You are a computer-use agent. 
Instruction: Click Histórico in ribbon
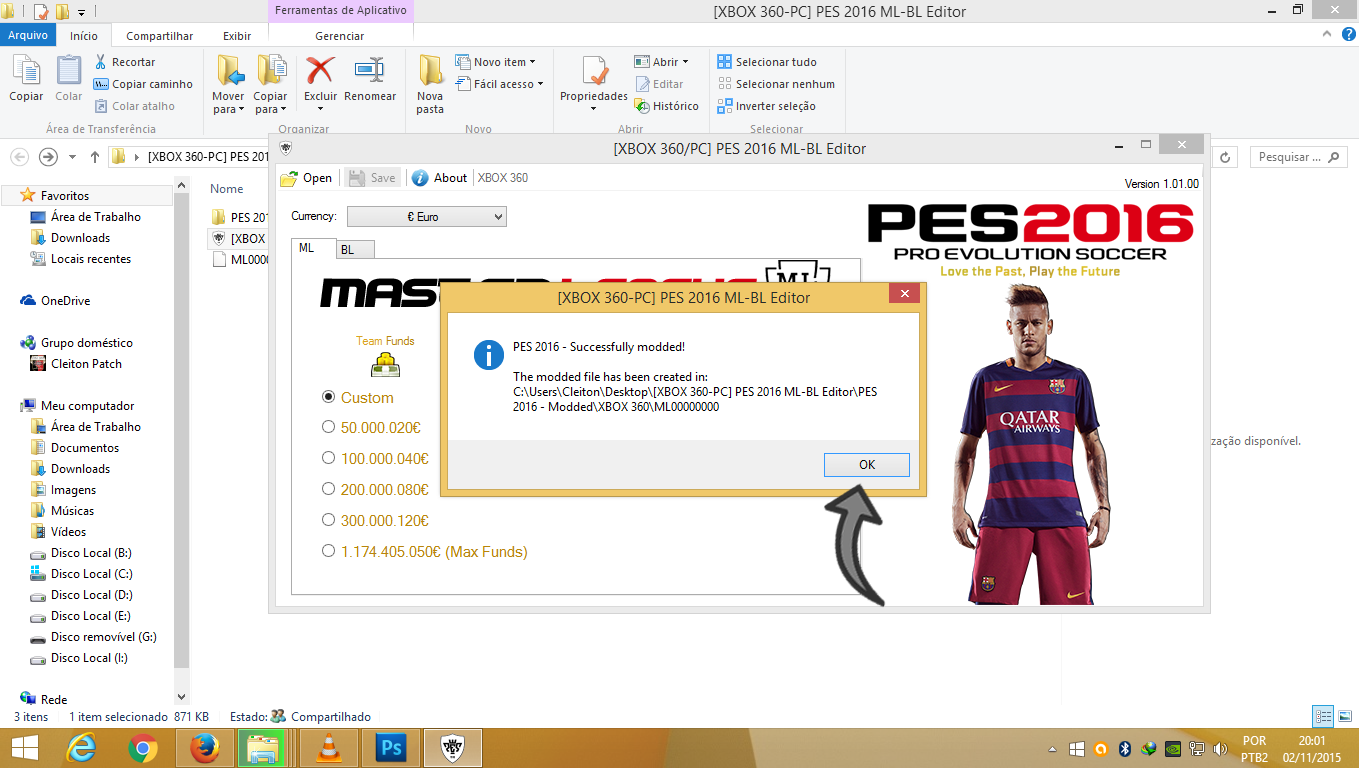pyautogui.click(x=666, y=106)
